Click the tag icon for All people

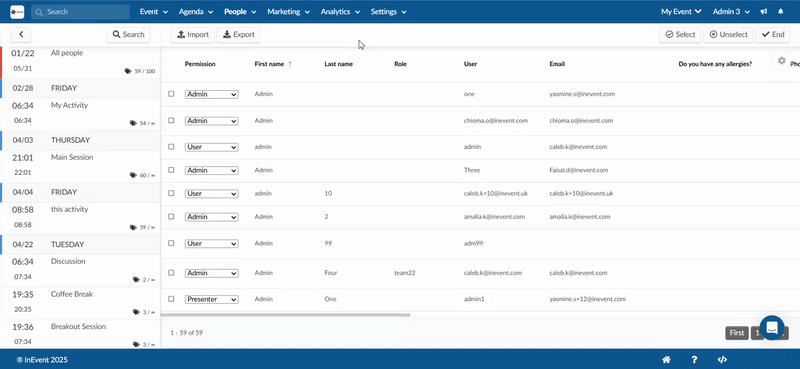[128, 71]
